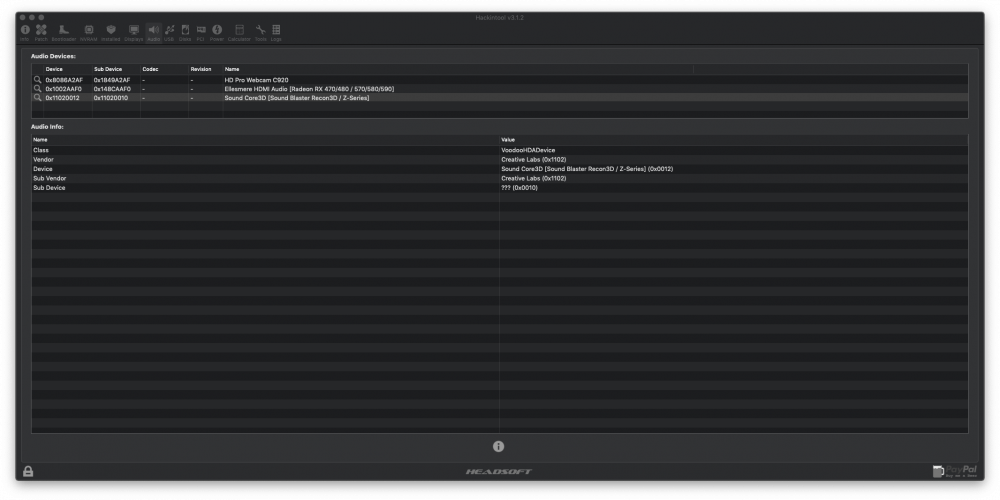Select the Vendor name cell
Image resolution: width=1000 pixels, height=500 pixels.
(x=43, y=159)
